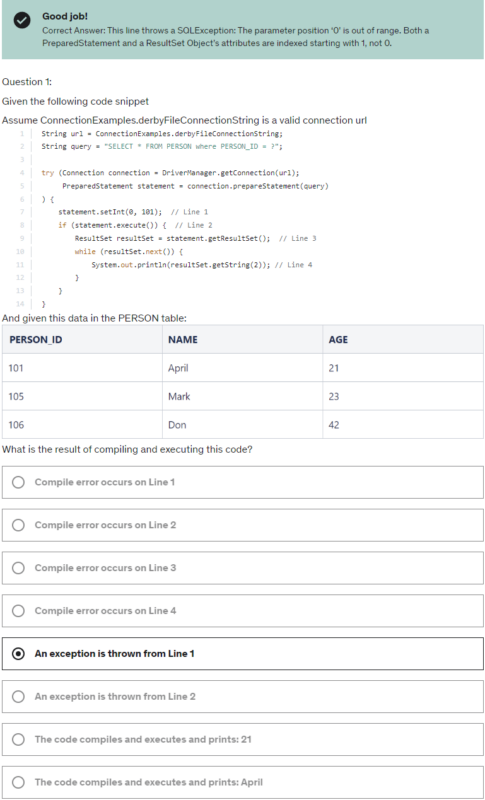The width and height of the screenshot is (485, 800).
Task: Choose radio for exception thrown from Line 2
Action: pos(18,696)
